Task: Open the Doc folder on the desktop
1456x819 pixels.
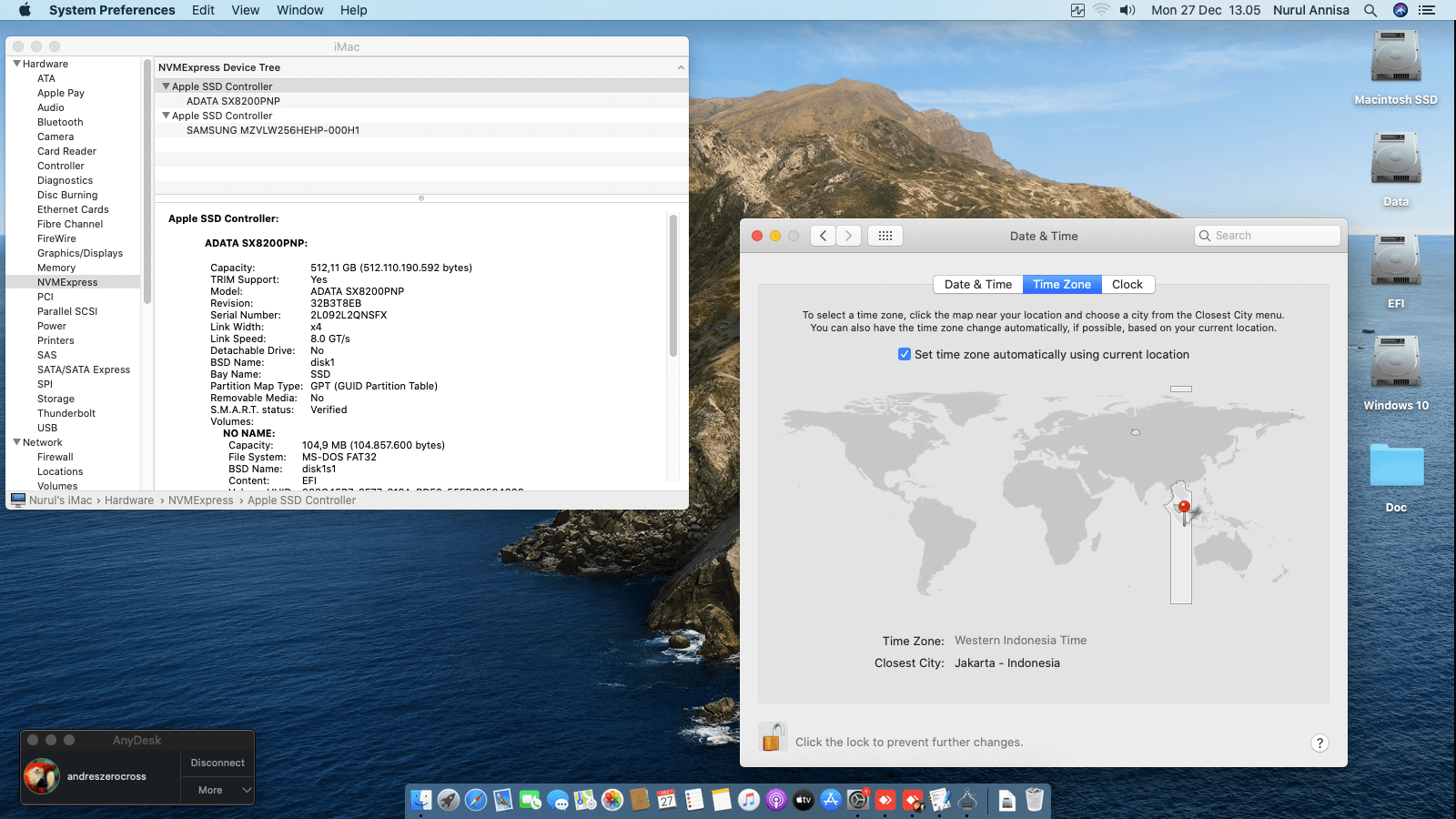Action: pyautogui.click(x=1395, y=467)
